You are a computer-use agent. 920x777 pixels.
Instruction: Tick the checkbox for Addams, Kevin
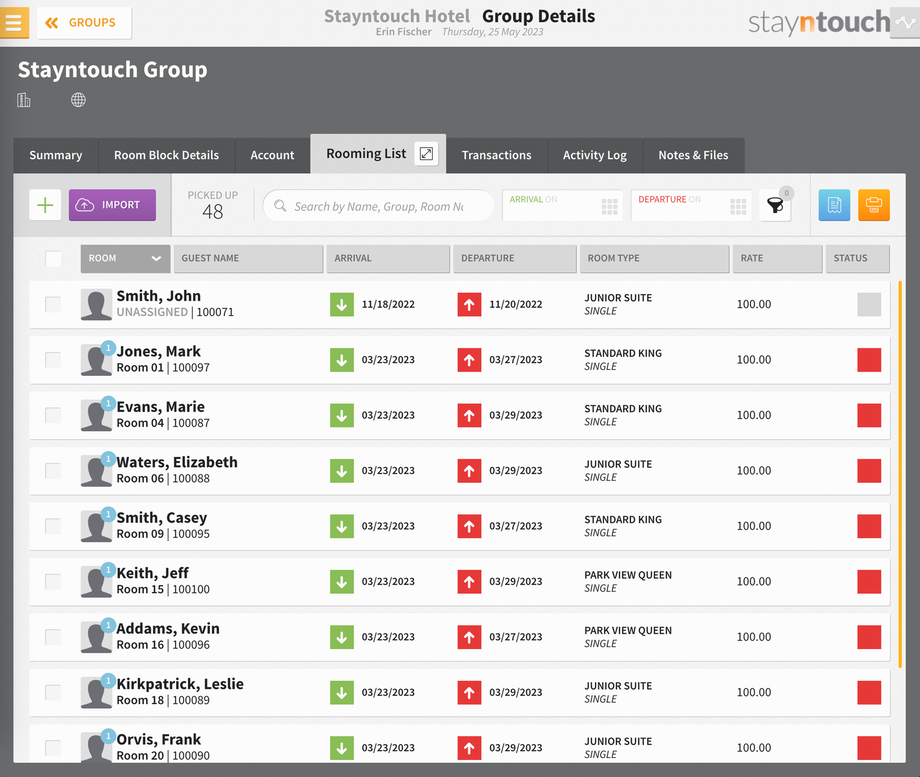(53, 637)
